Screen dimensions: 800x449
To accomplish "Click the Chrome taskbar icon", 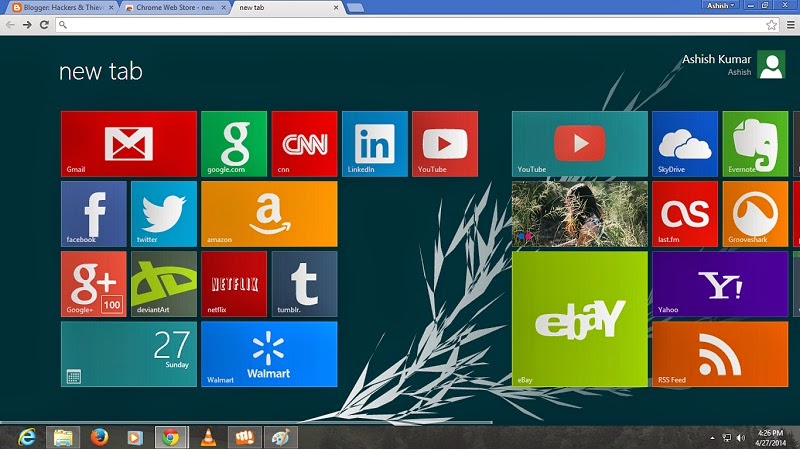I will pos(171,437).
